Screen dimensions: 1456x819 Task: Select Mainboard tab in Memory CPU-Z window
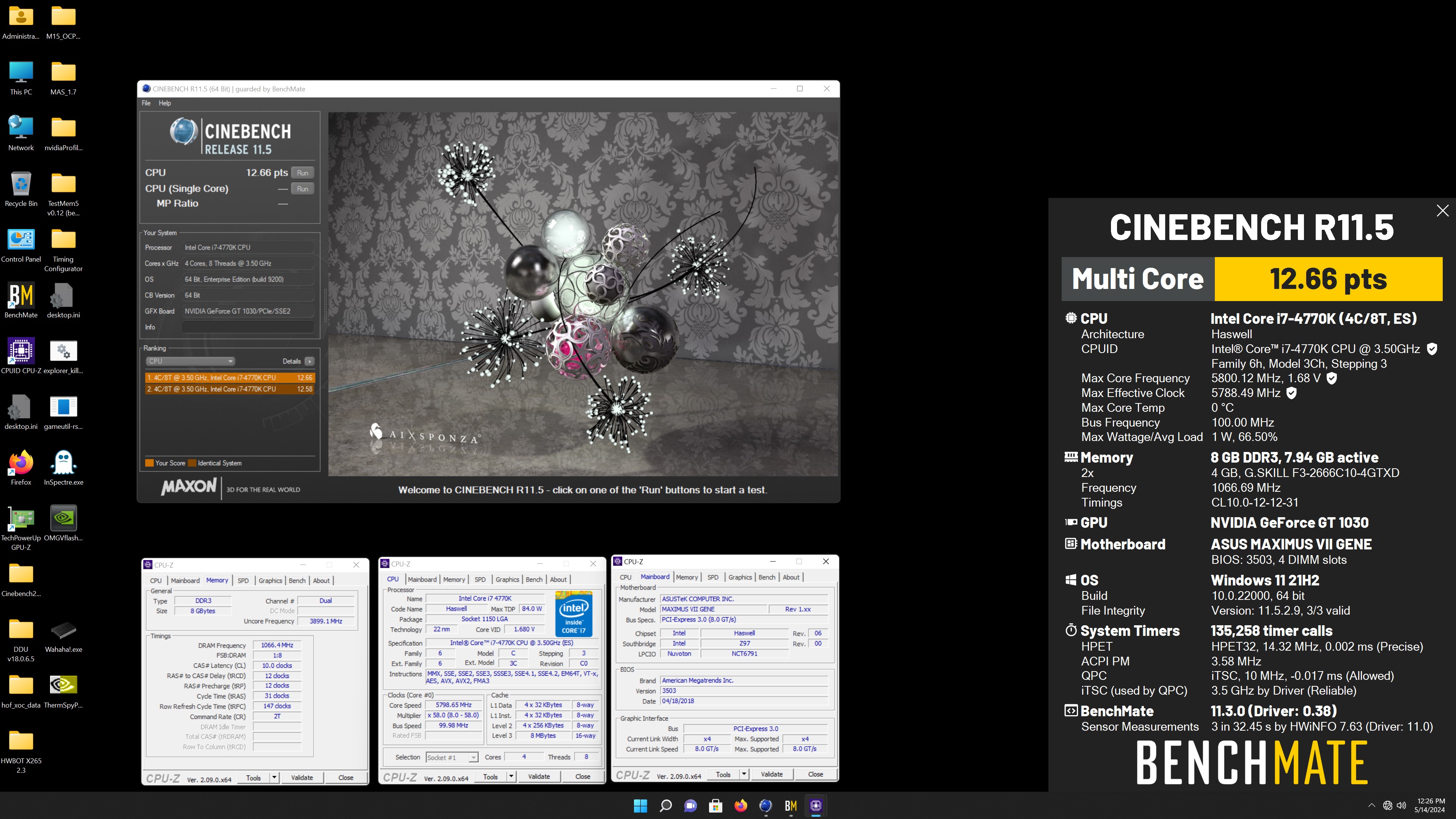185,581
